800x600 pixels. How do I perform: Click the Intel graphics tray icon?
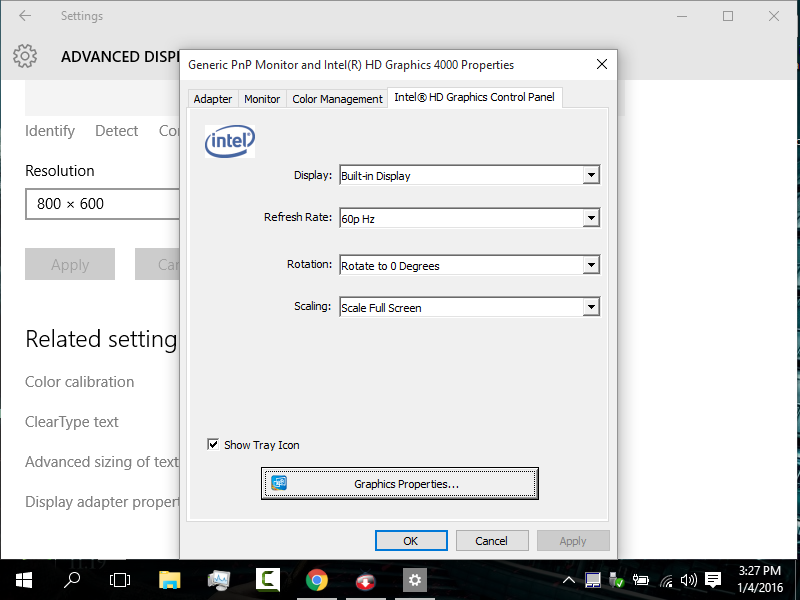(593, 579)
